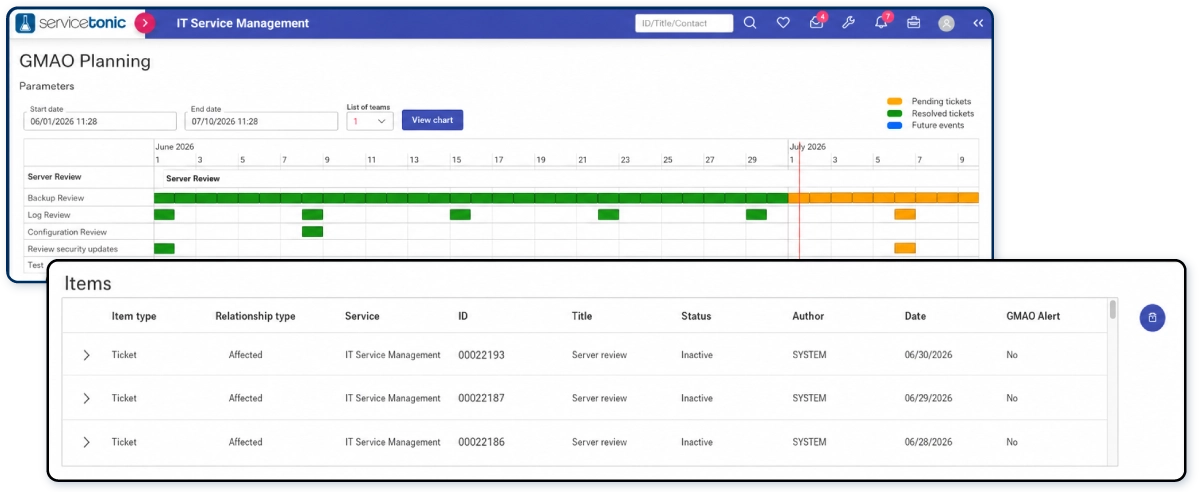Viewport: 1200px width, 492px height.
Task: Click the View chart button
Action: (432, 120)
